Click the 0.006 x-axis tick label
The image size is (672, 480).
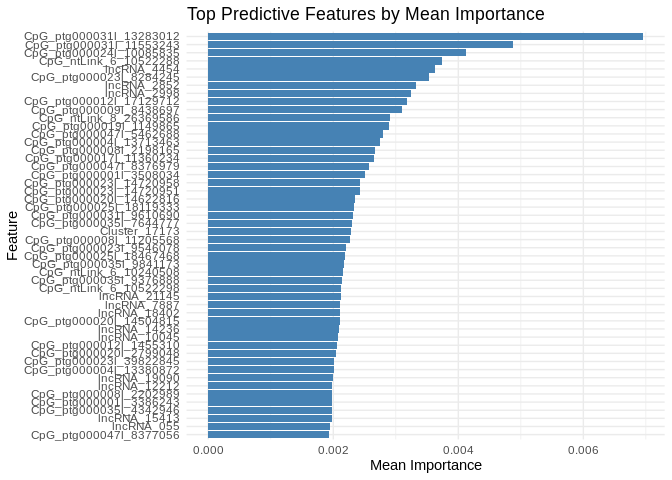[x=583, y=452]
